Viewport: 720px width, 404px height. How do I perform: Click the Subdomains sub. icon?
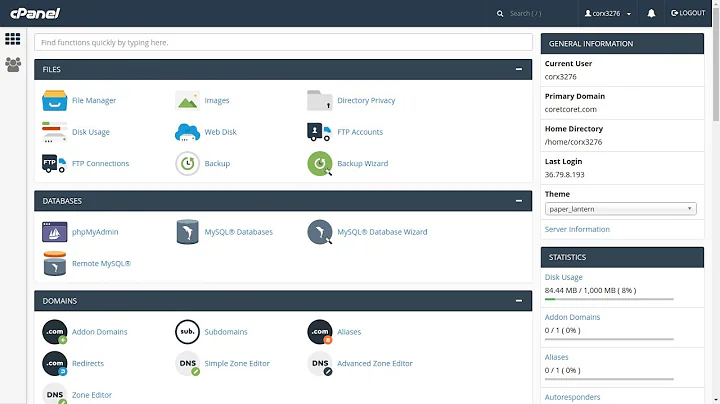[187, 332]
